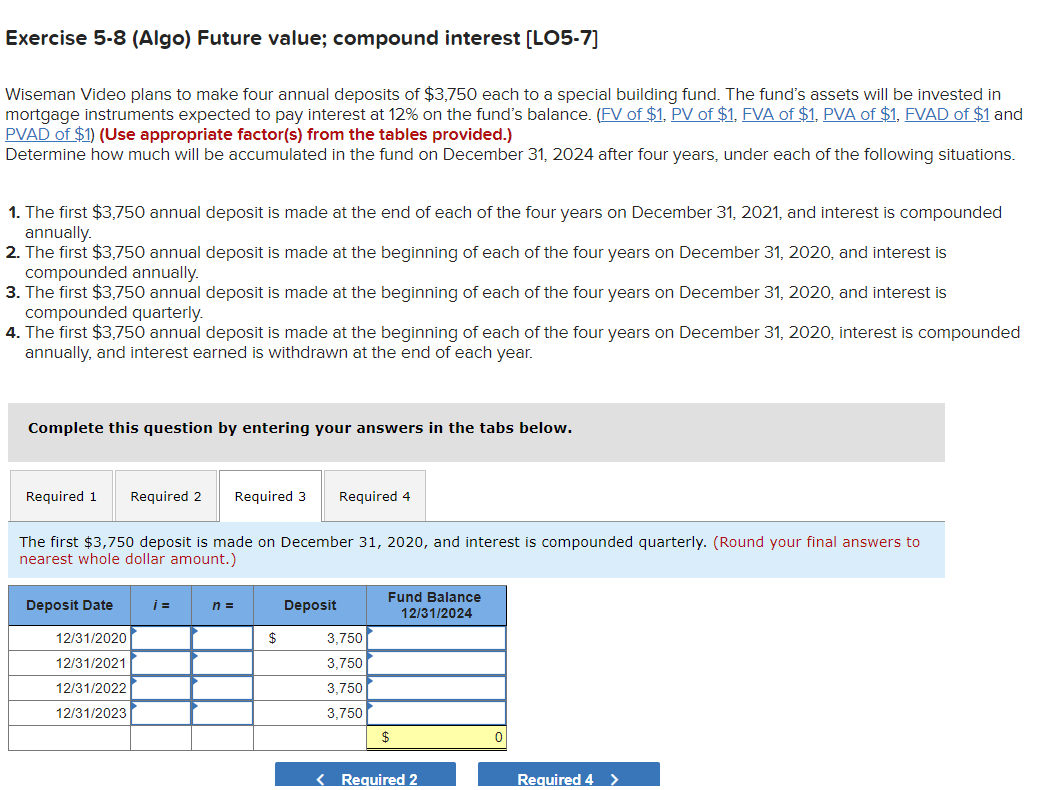Open the PVAD of $1 table link
This screenshot has height=790, width=1049.
47,134
